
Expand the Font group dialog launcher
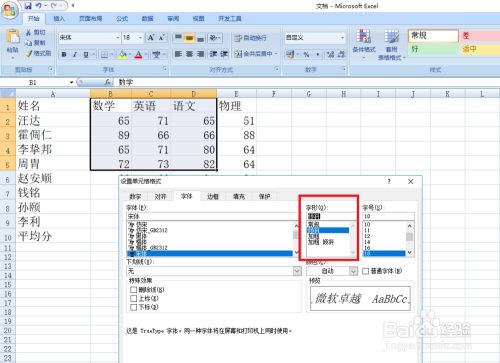pyautogui.click(x=165, y=69)
